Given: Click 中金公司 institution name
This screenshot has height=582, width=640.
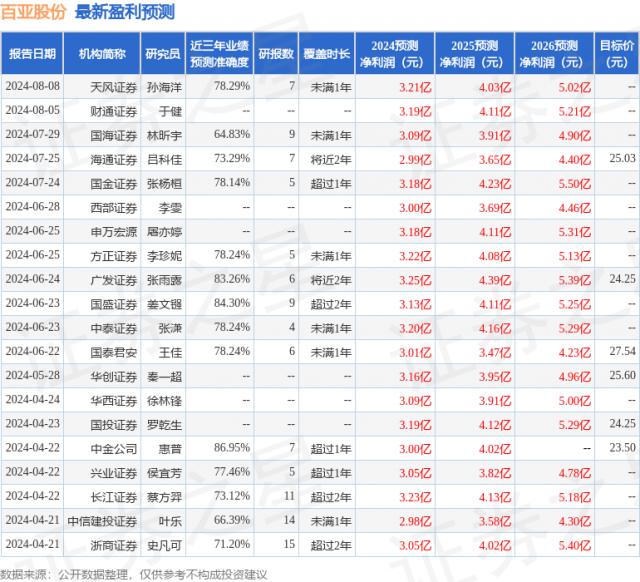Looking at the screenshot, I should [113, 448].
